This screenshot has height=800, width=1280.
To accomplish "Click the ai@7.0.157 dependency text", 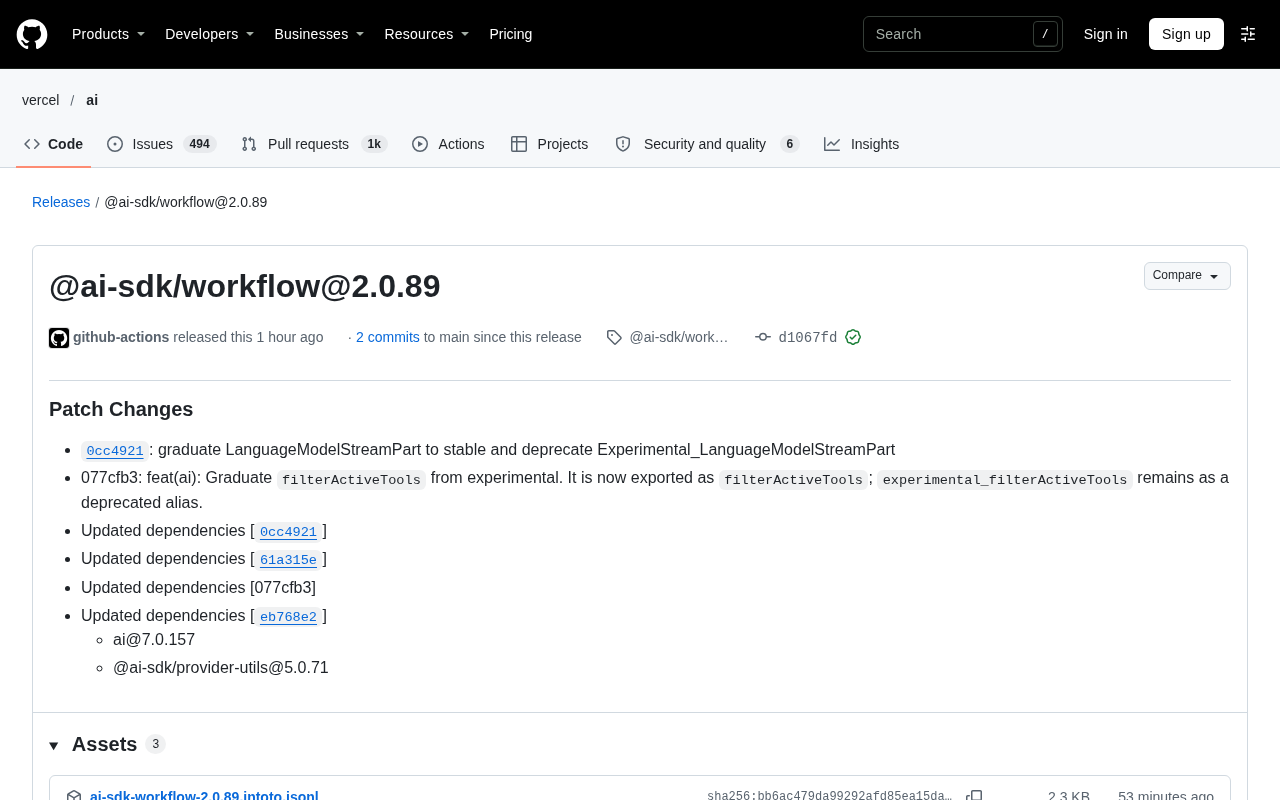I will [x=154, y=640].
